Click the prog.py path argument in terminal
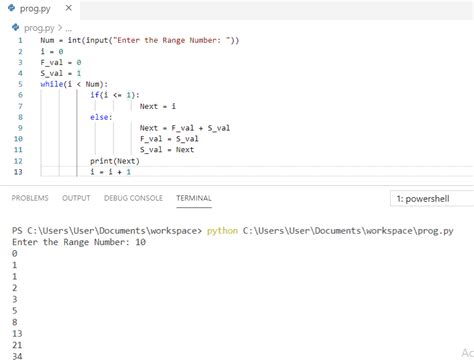This screenshot has height=363, width=474. point(348,231)
